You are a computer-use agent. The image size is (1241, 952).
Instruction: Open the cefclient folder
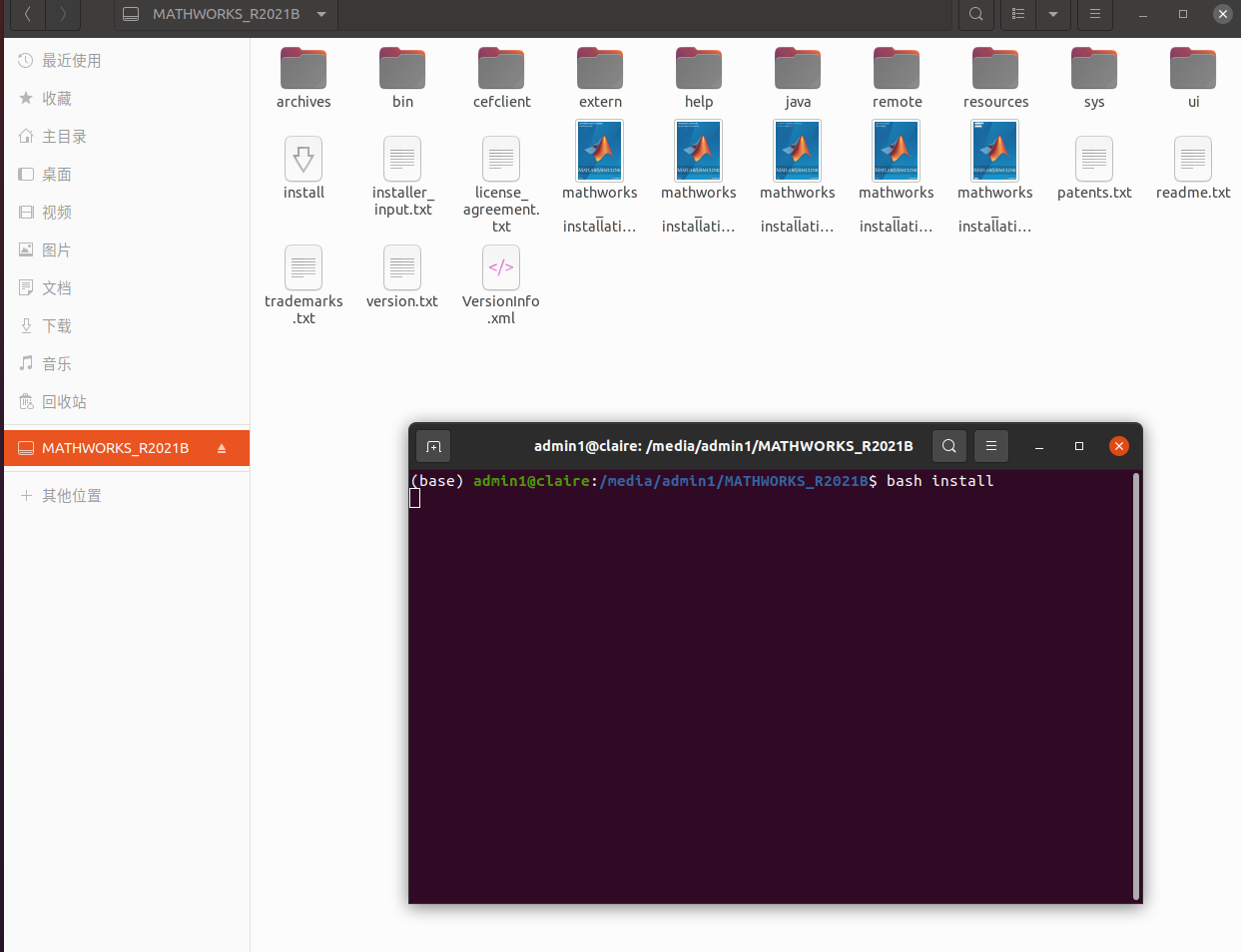tap(501, 78)
